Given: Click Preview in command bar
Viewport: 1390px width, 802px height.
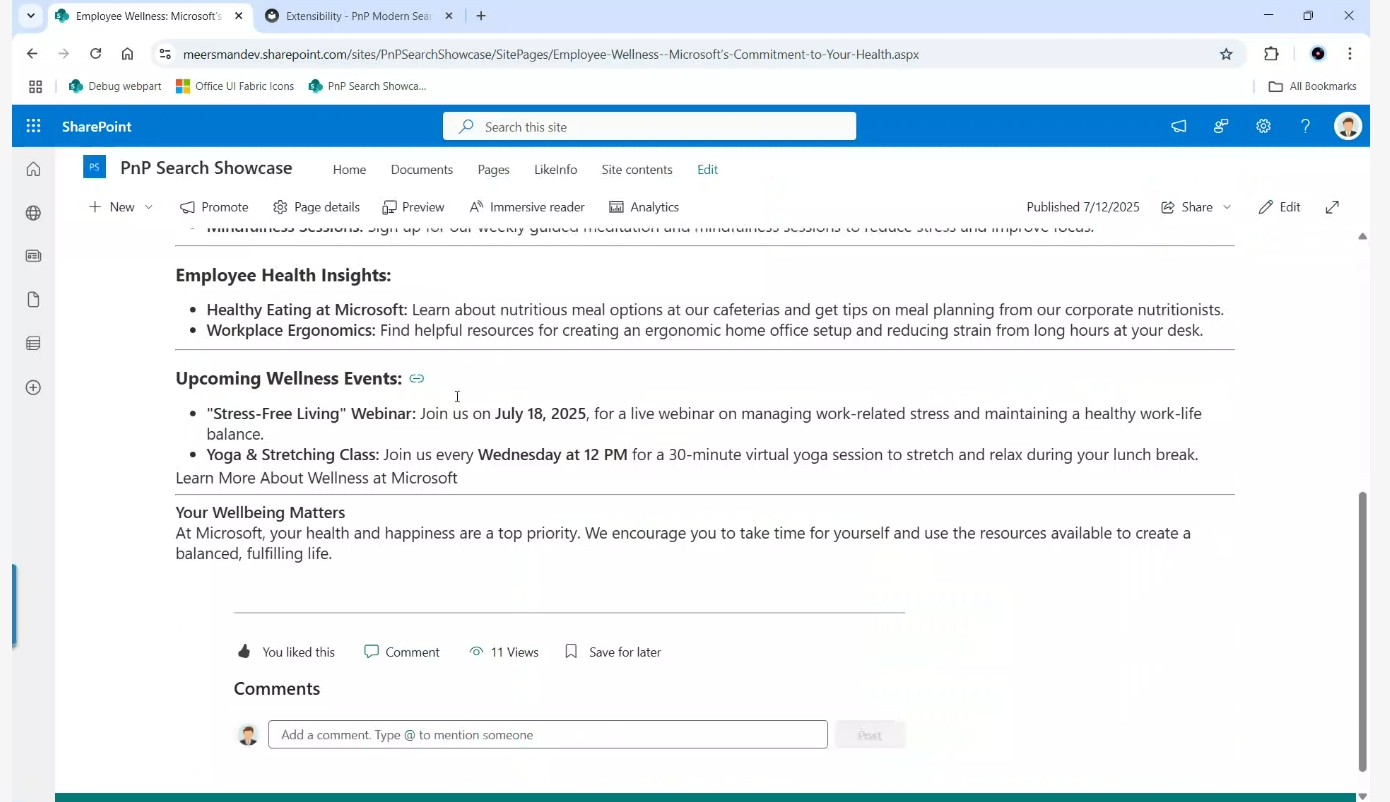Looking at the screenshot, I should coord(413,207).
